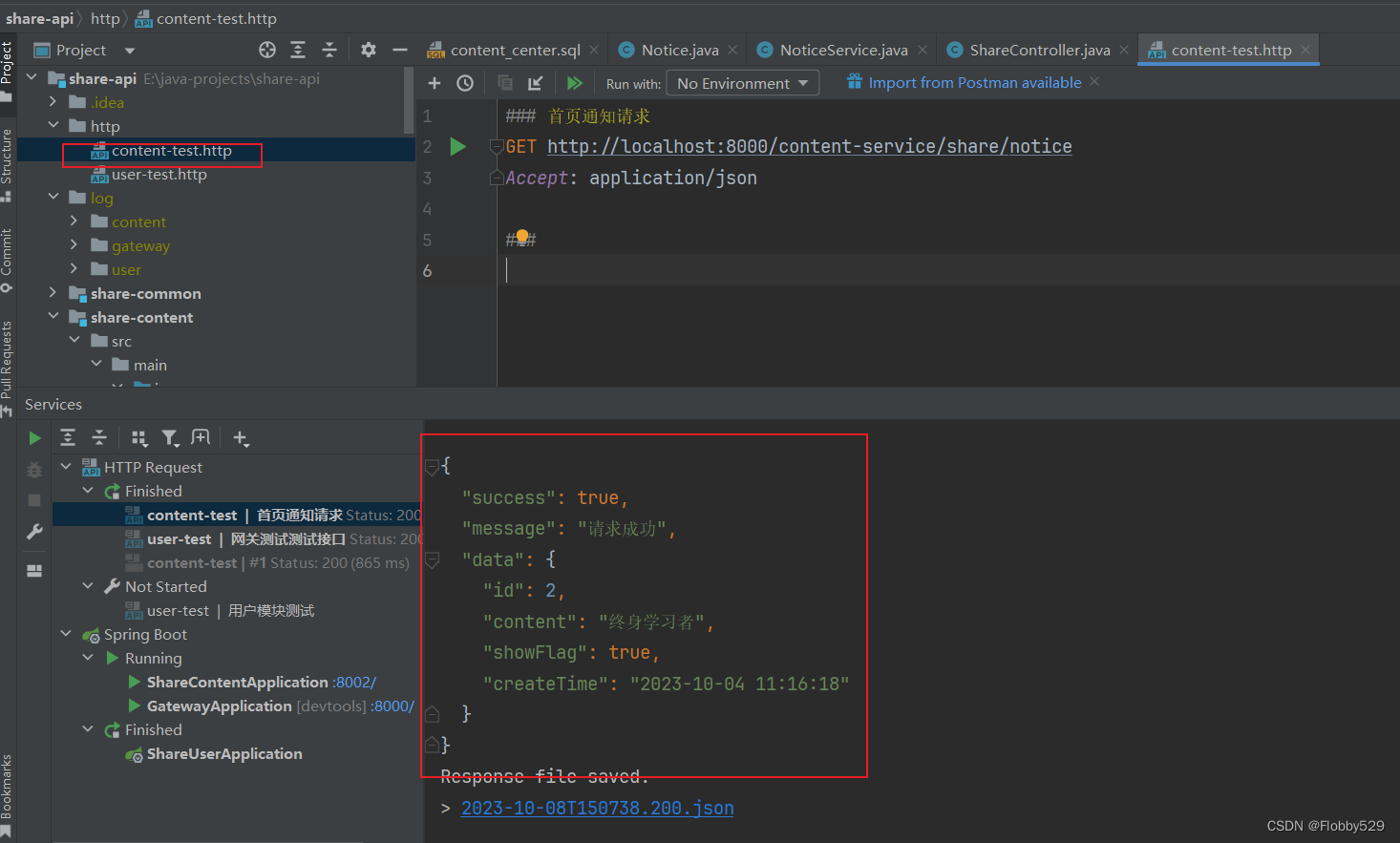Collapse the Spring Boot services node
This screenshot has width=1400, height=843.
[x=66, y=633]
